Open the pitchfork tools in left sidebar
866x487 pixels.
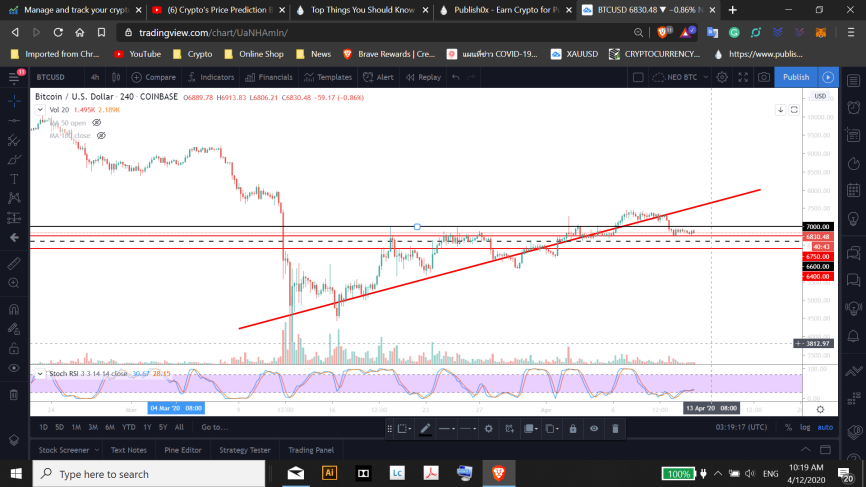[x=14, y=140]
